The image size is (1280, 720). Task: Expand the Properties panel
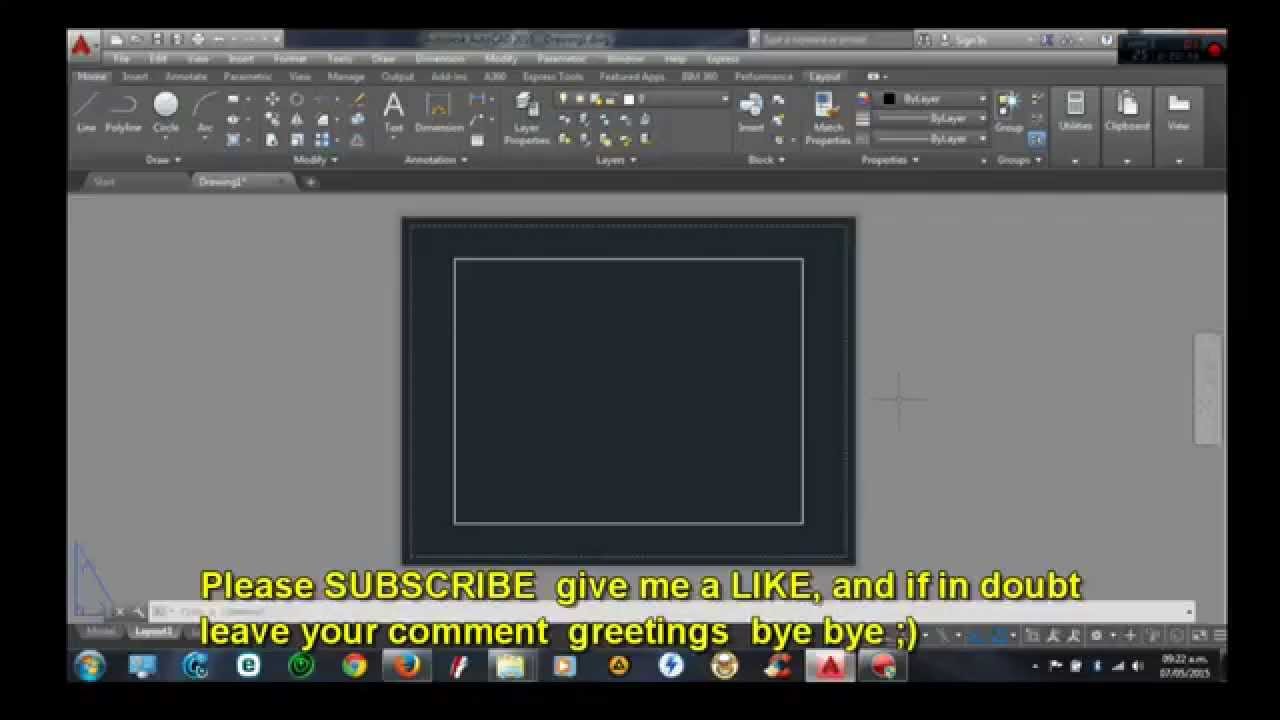point(890,160)
